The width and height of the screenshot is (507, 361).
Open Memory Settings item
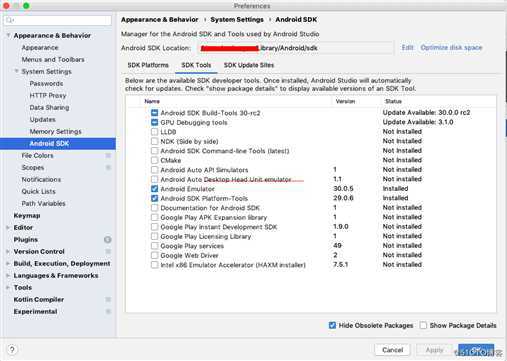(x=55, y=131)
